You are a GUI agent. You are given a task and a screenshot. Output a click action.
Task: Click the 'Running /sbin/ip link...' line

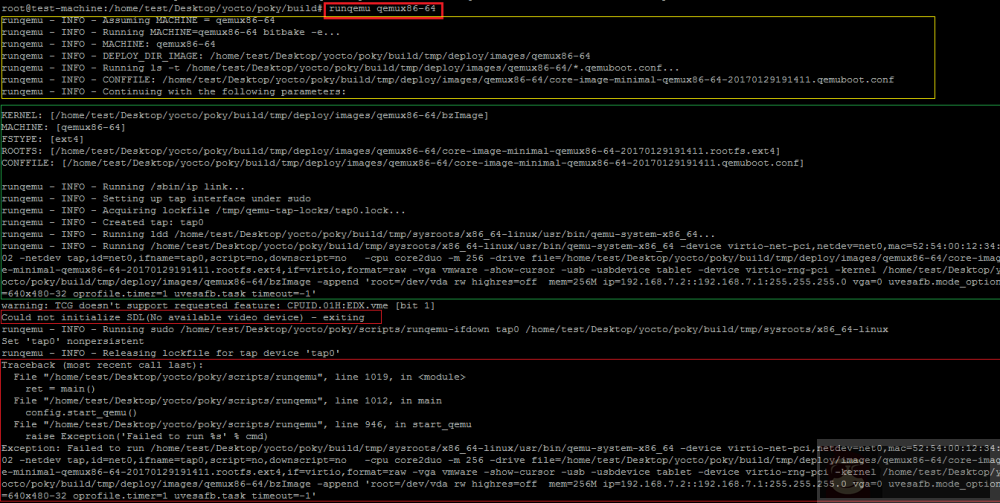pyautogui.click(x=123, y=187)
